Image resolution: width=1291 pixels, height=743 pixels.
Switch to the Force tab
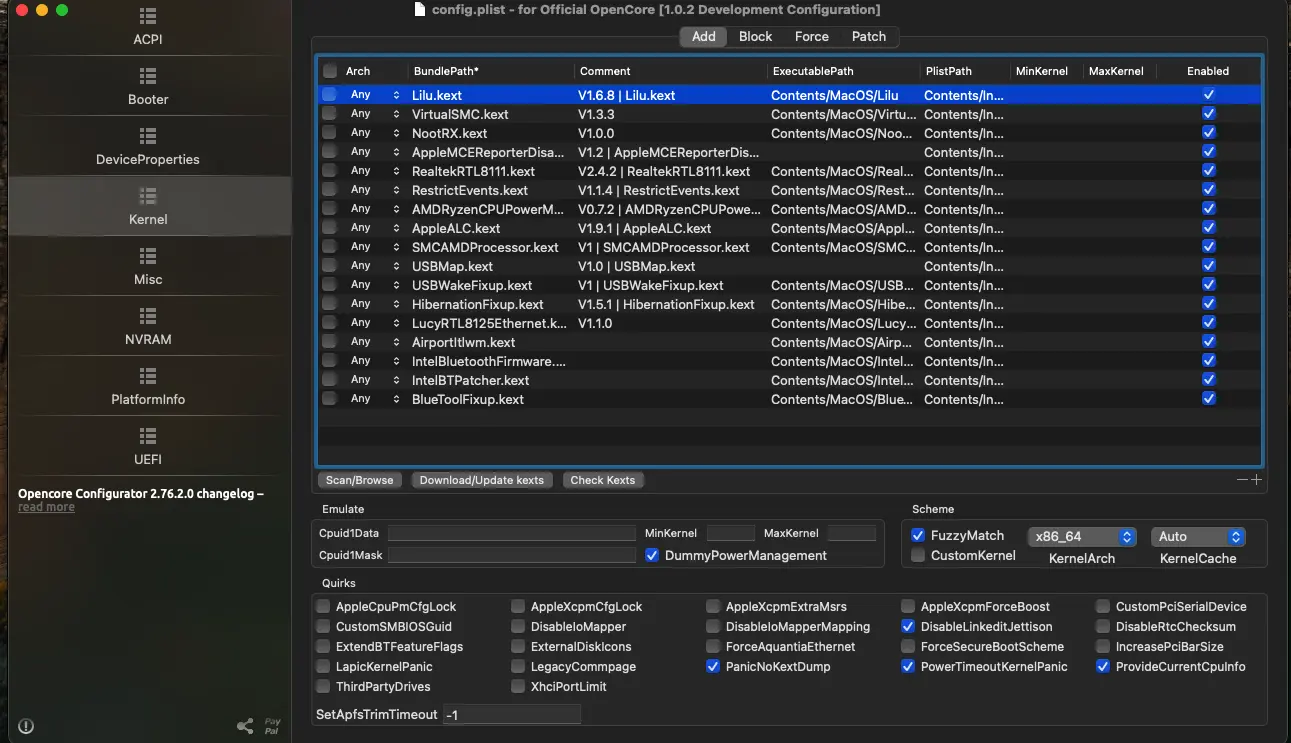click(811, 36)
